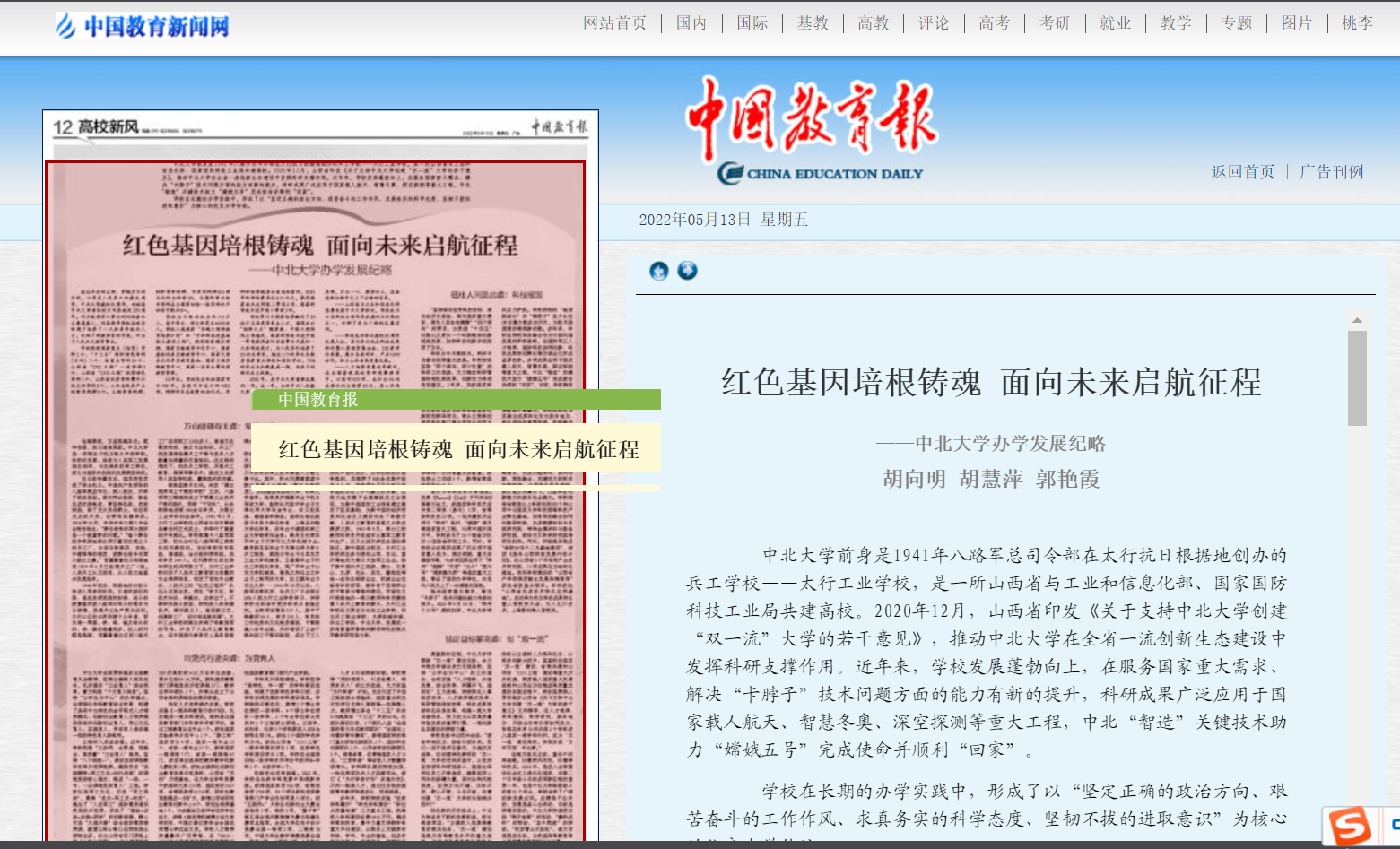Select 专题 in the top navigation
Viewport: 1400px width, 849px height.
pyautogui.click(x=1236, y=23)
